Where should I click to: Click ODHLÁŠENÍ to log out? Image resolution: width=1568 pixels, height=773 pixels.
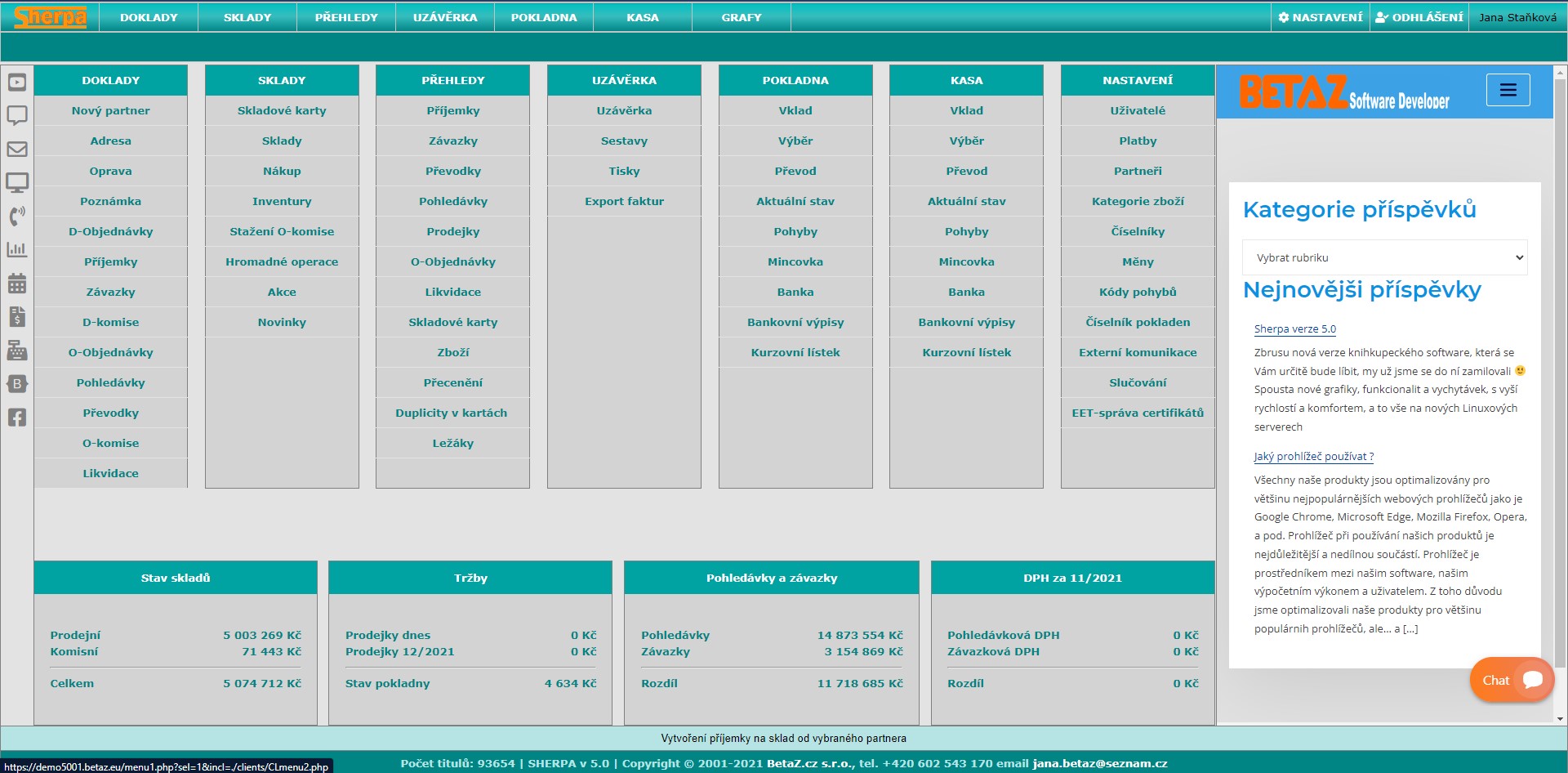[1419, 17]
